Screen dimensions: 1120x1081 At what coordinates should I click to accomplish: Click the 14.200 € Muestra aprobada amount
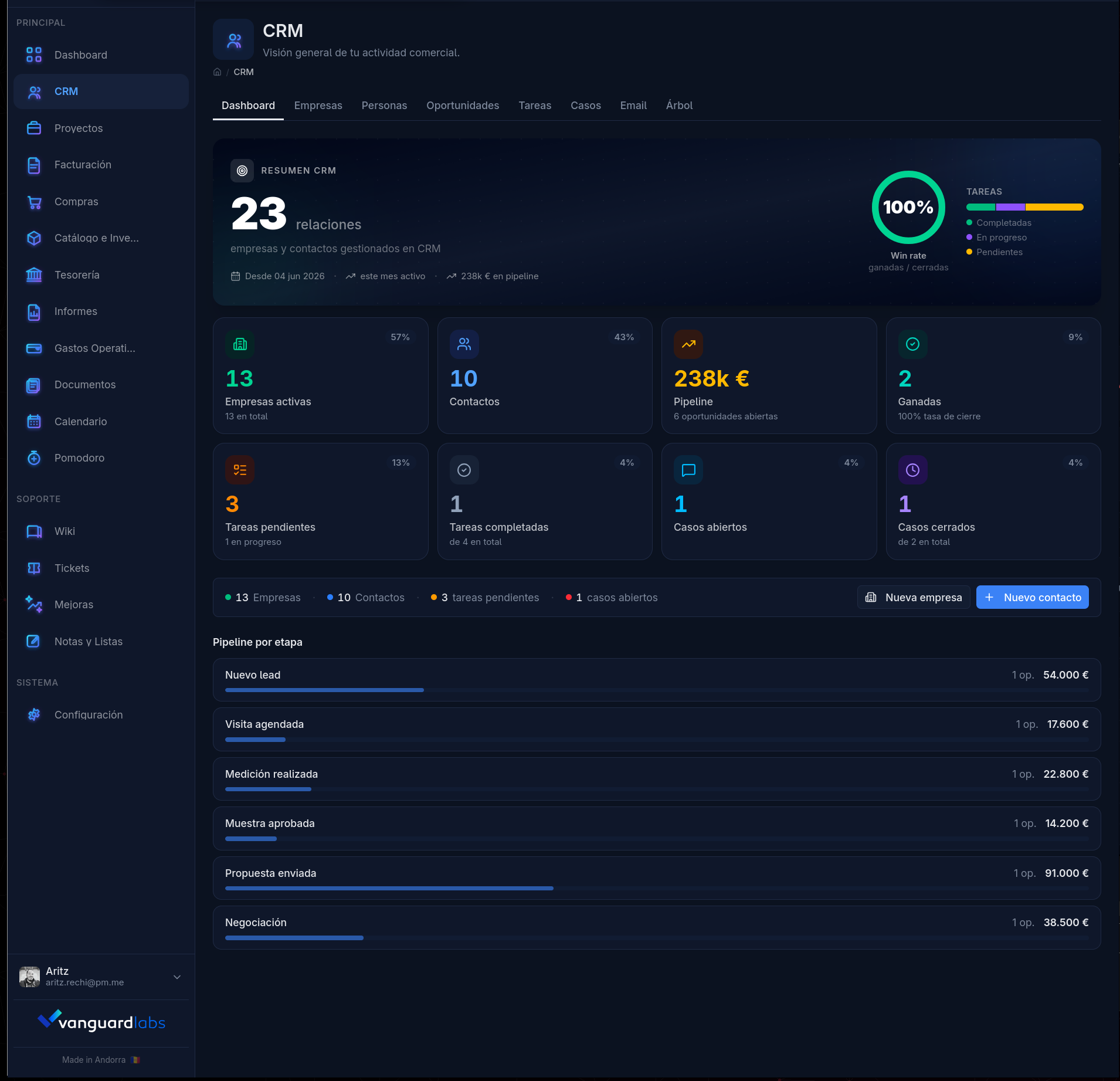click(x=1067, y=824)
